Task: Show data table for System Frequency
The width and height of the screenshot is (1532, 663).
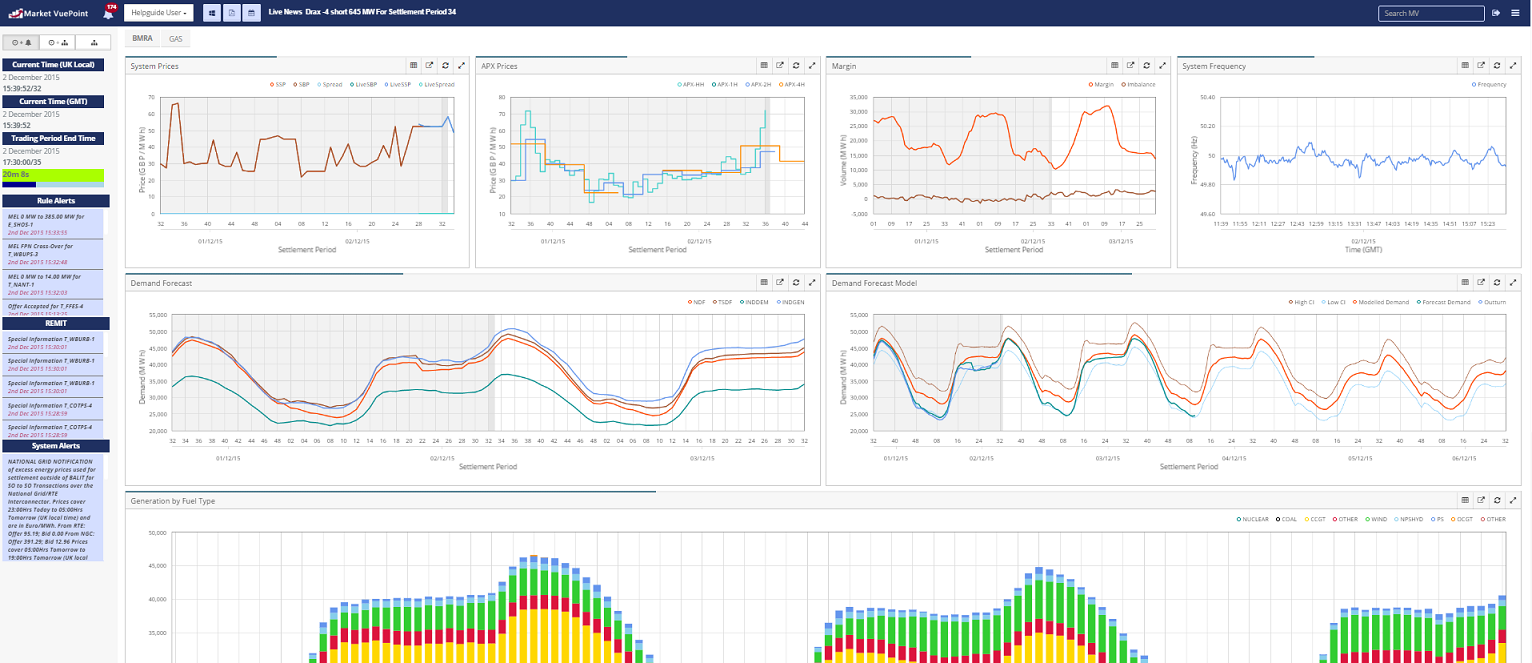Action: 1465,65
